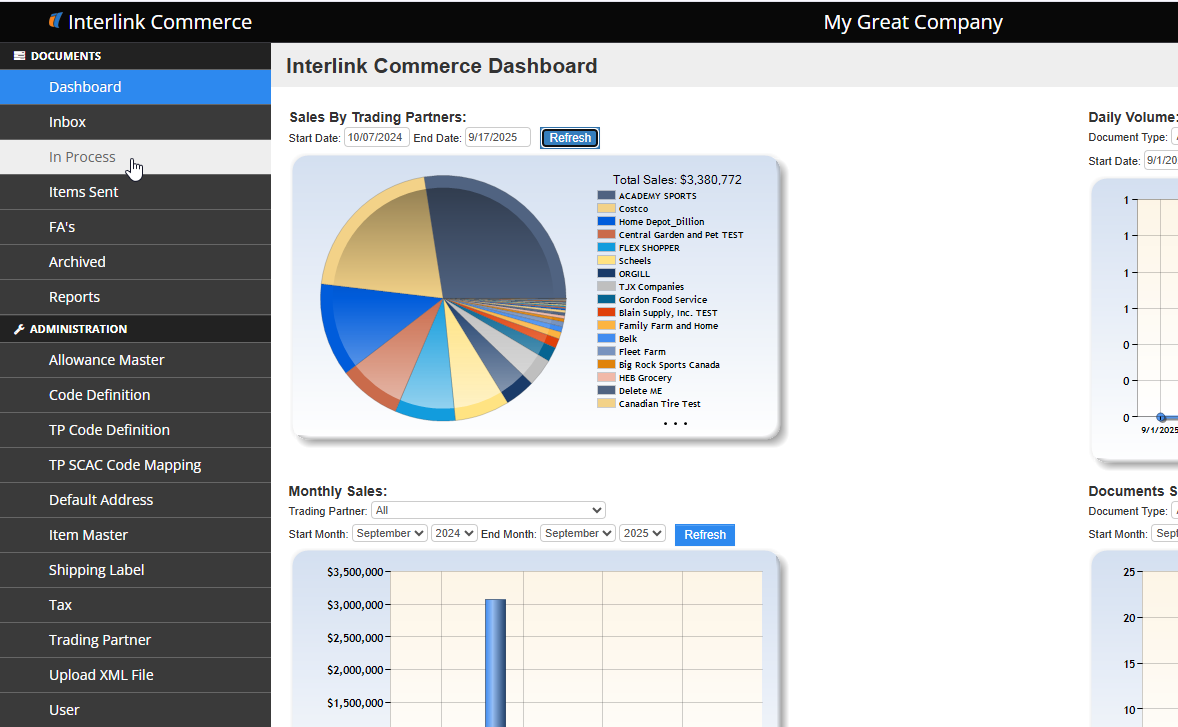This screenshot has width=1178, height=727.
Task: Open Shipping Label settings
Action: (x=135, y=570)
